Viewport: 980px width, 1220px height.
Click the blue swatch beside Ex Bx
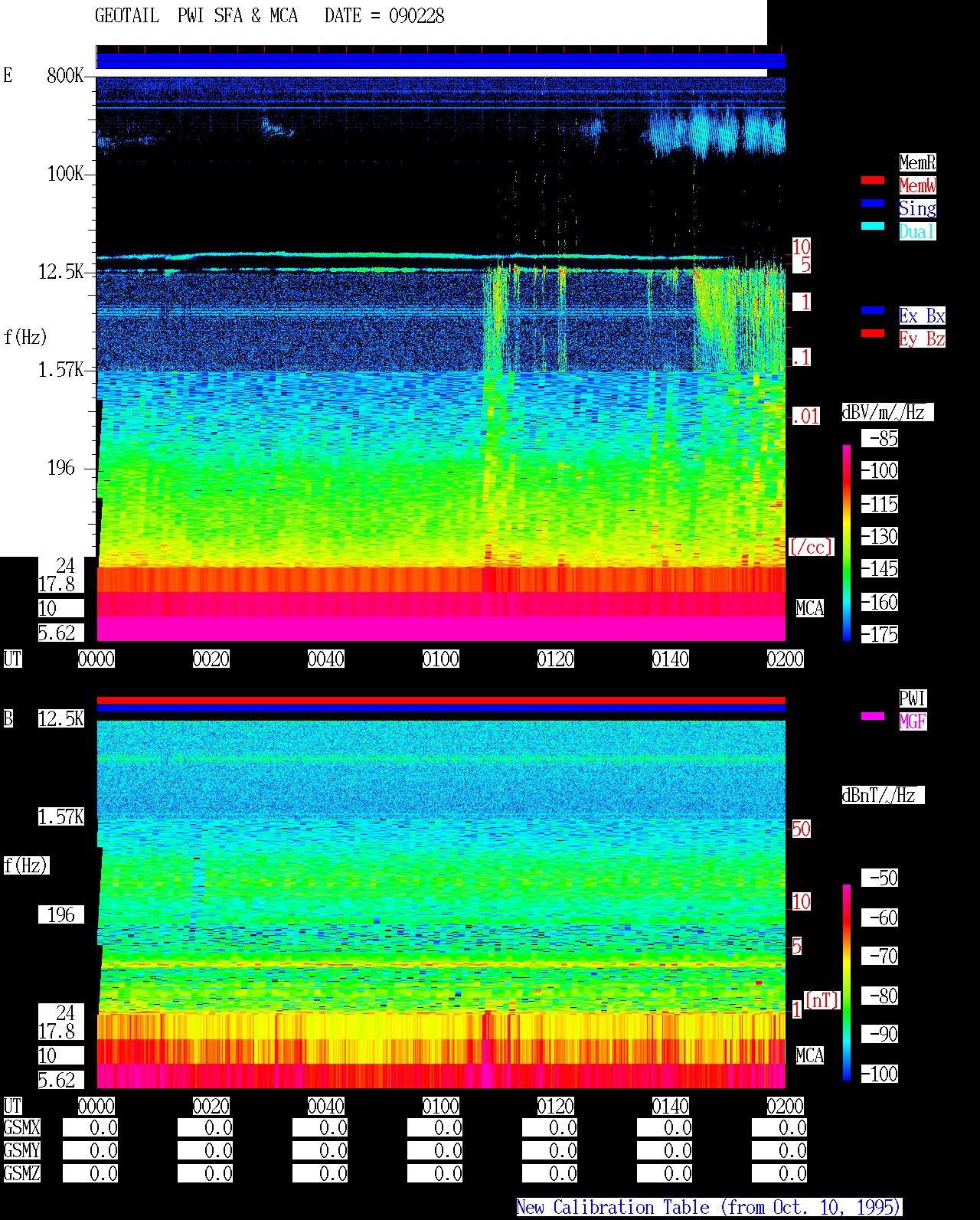[873, 310]
